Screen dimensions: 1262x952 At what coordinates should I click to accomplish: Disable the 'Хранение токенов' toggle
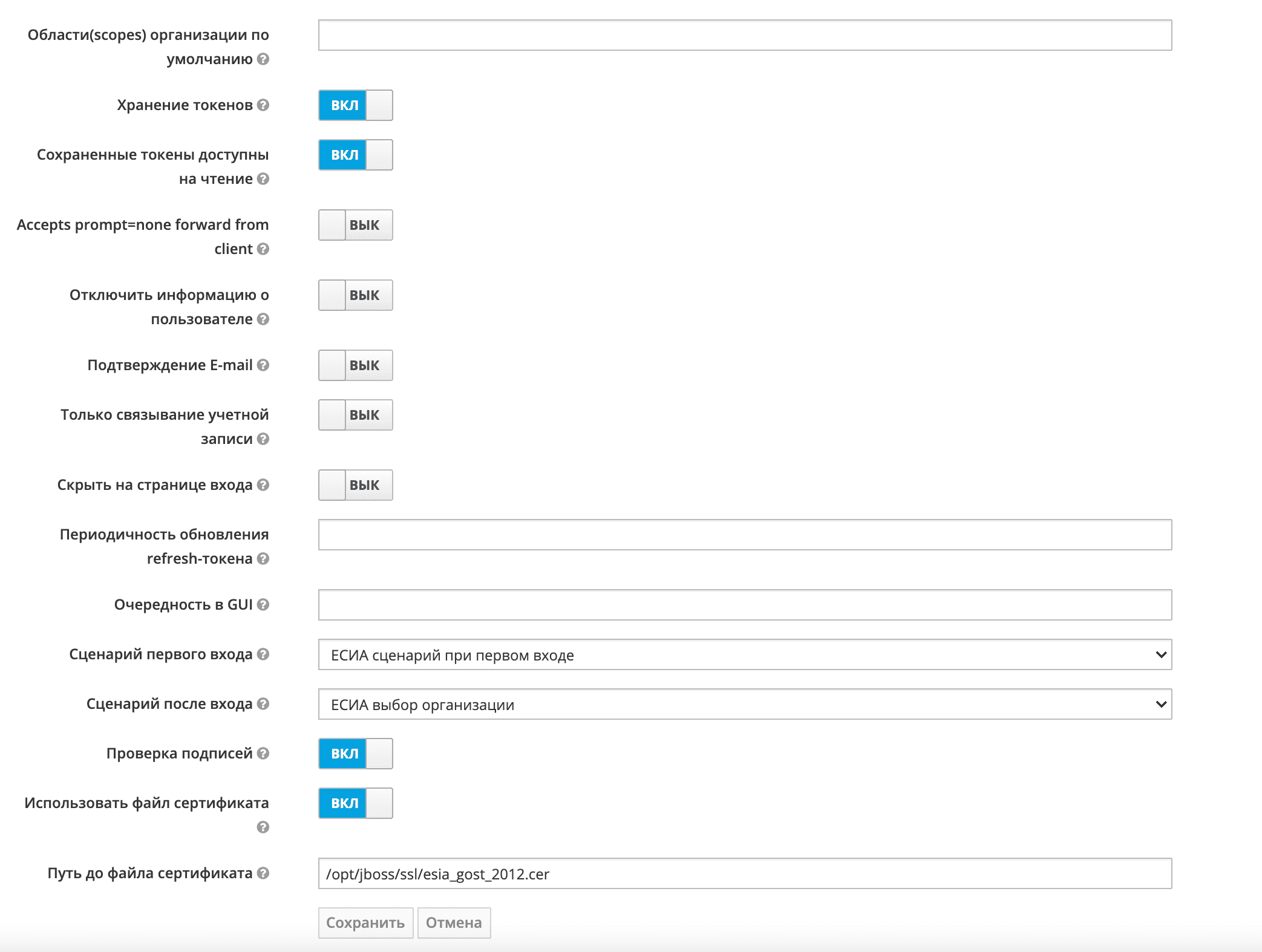point(356,105)
